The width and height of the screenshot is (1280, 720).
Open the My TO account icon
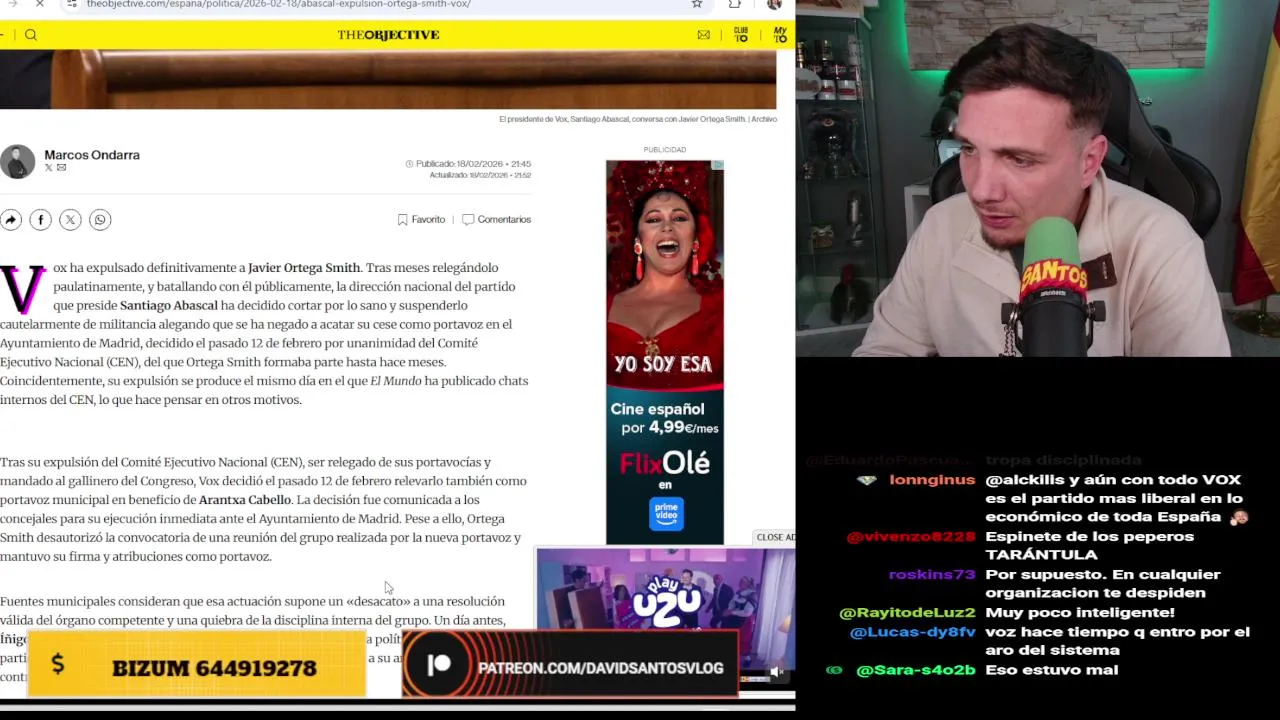(780, 35)
